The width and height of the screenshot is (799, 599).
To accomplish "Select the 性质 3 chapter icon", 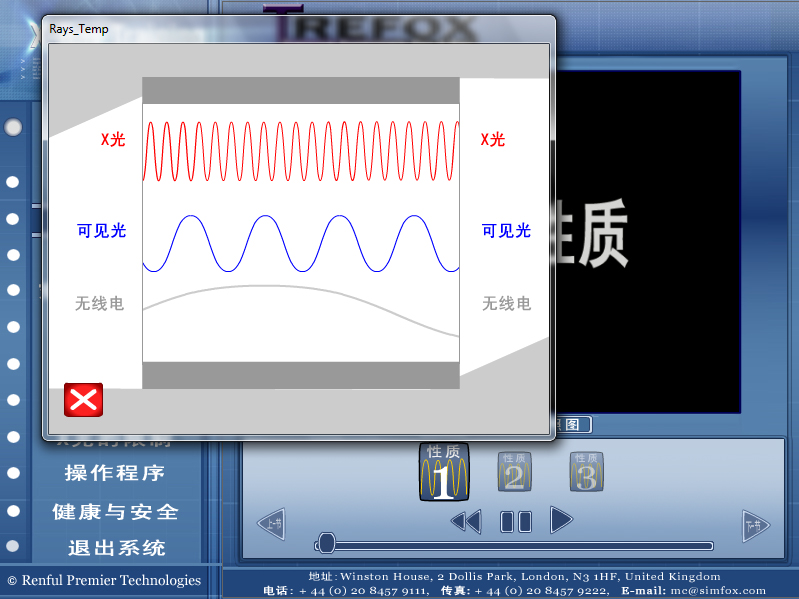I will tap(586, 472).
